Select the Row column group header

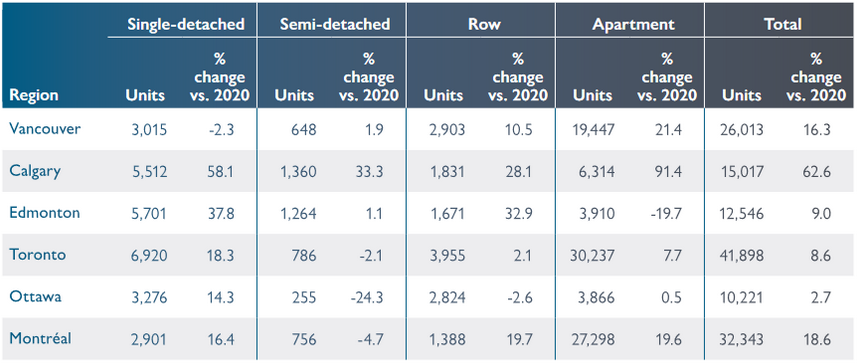click(484, 25)
